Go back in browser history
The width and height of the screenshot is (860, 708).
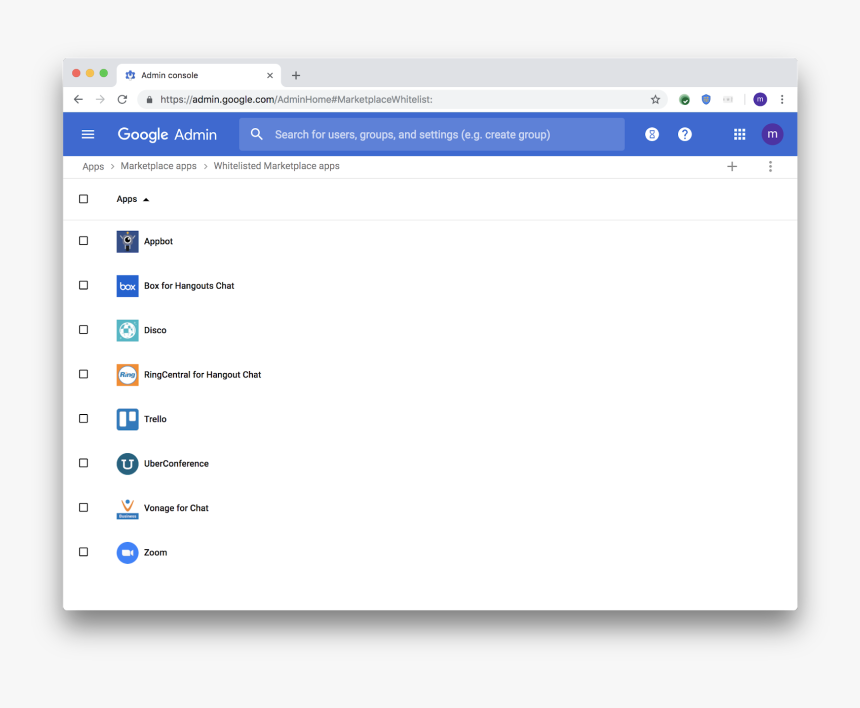tap(78, 99)
